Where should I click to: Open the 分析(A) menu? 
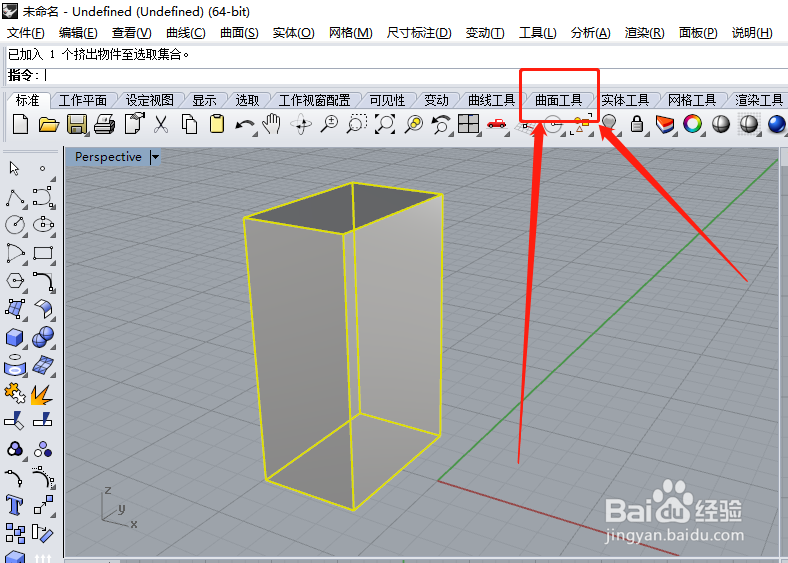[591, 33]
